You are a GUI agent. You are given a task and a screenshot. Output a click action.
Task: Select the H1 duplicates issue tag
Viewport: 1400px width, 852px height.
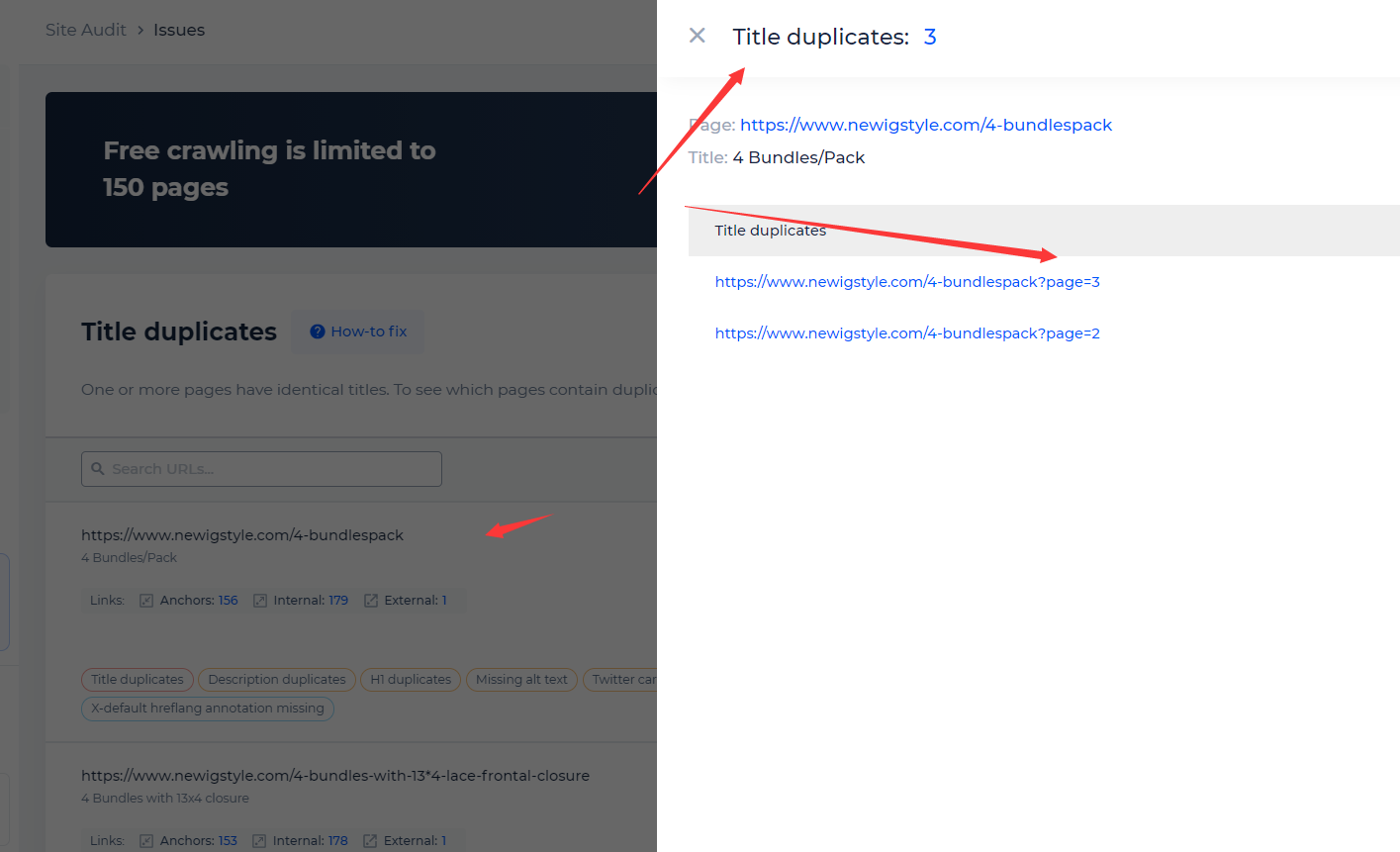click(x=411, y=680)
